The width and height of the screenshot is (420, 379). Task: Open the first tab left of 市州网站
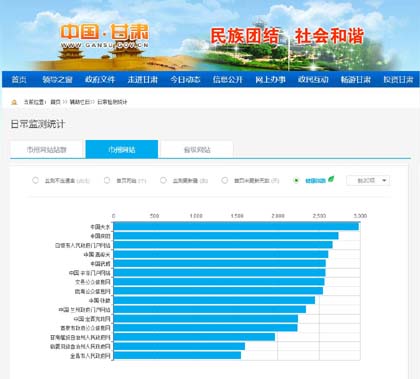46,150
